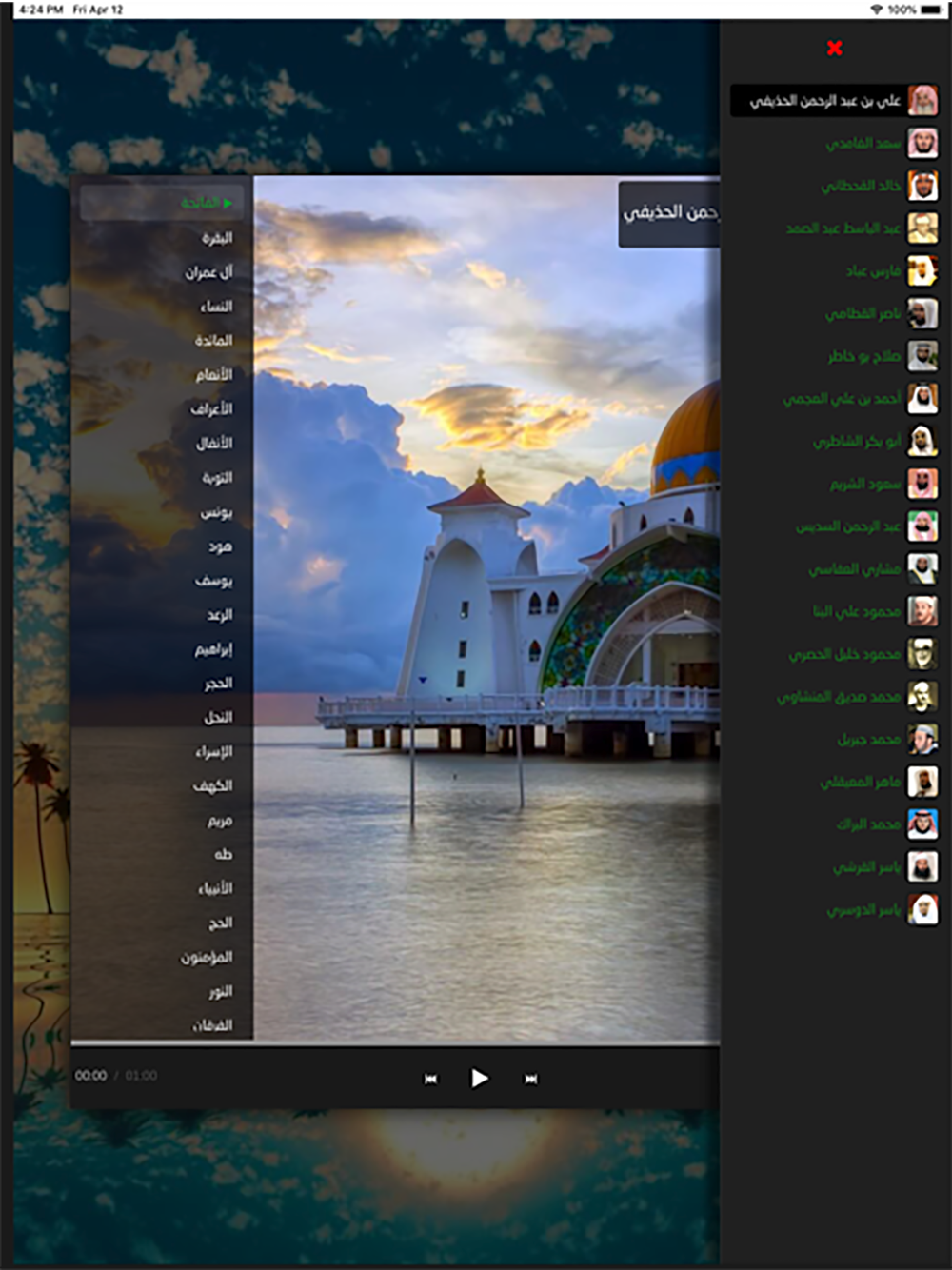Open surah البقرة in the surah list

pos(216,238)
